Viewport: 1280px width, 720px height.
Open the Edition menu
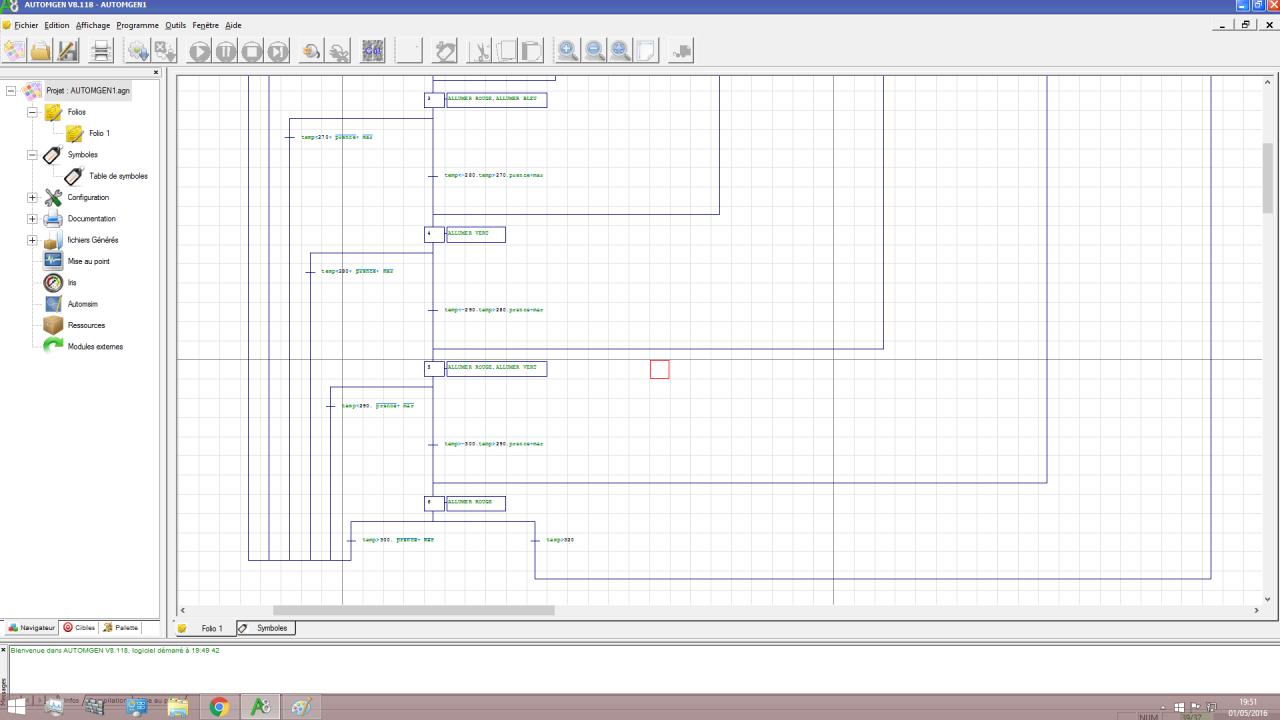click(x=57, y=25)
